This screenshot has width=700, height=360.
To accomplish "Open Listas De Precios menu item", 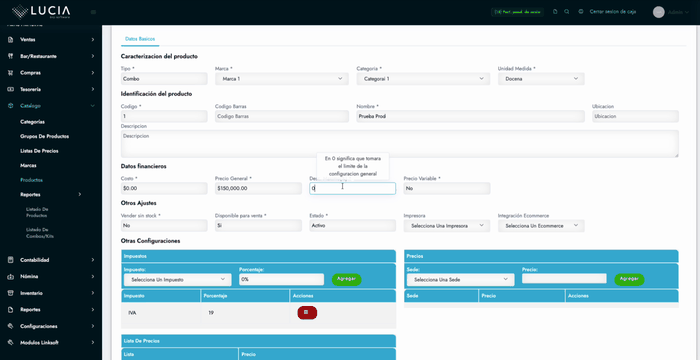I will (x=39, y=151).
